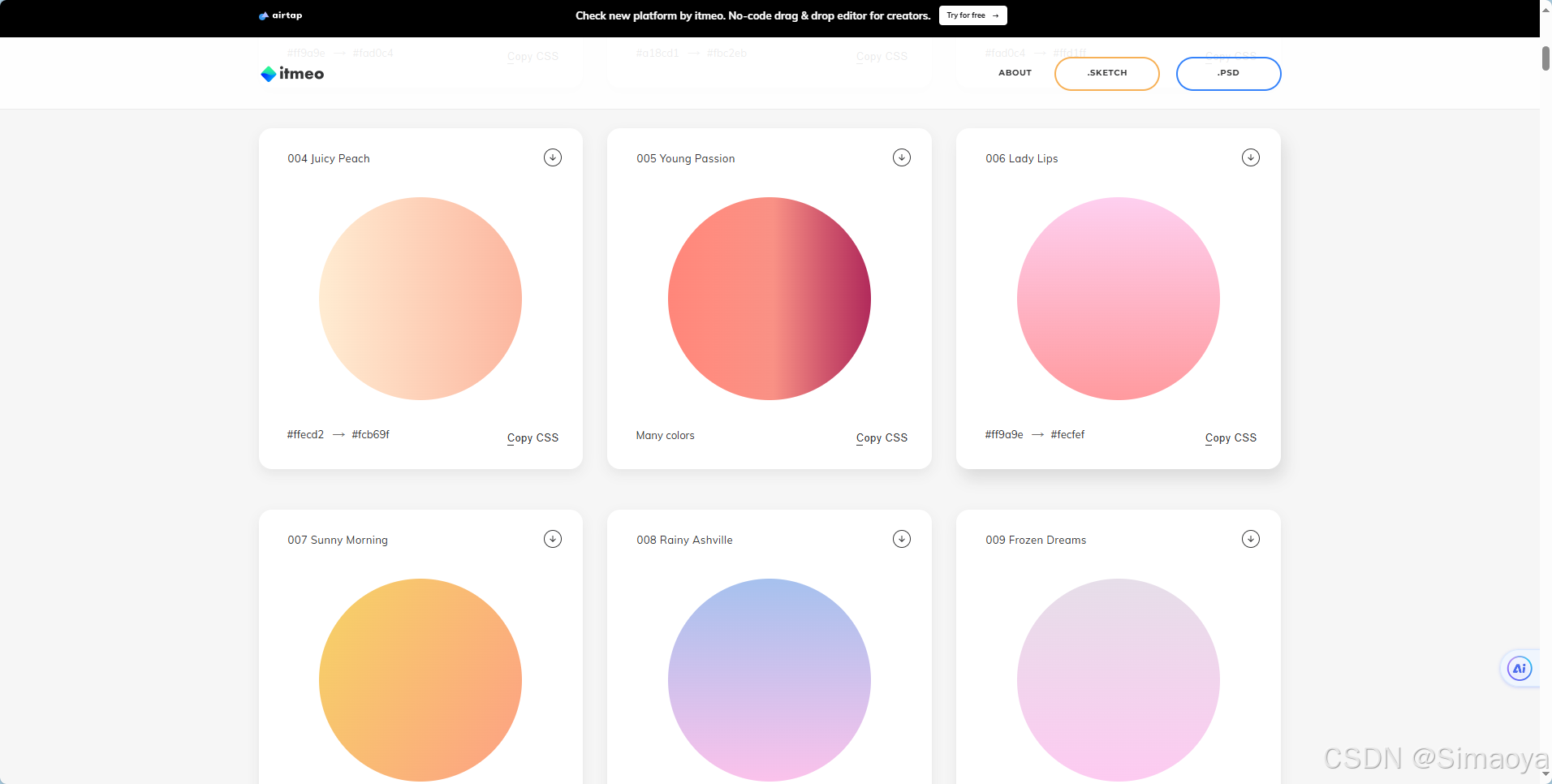Click the #ffecd2 color code

pos(305,434)
